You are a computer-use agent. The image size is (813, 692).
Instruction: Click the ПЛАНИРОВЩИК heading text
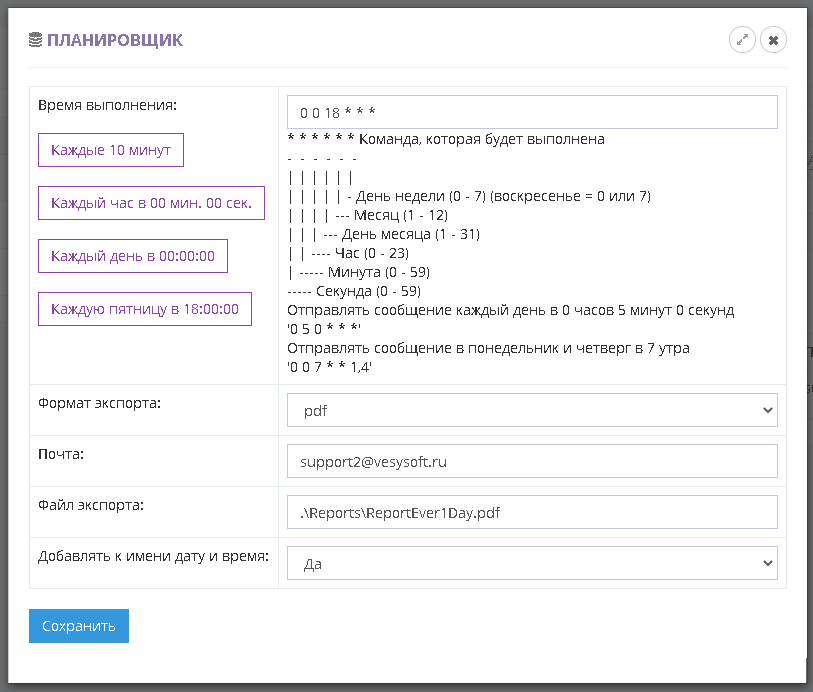(115, 40)
